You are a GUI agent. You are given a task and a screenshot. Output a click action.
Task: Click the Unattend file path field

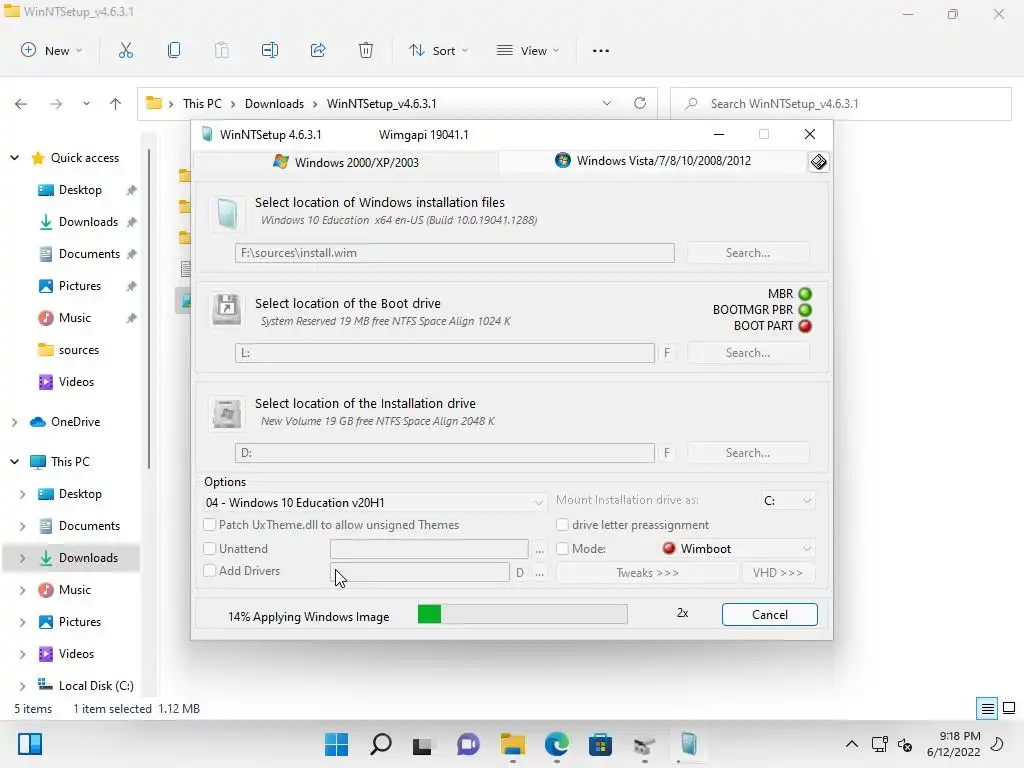tap(429, 549)
